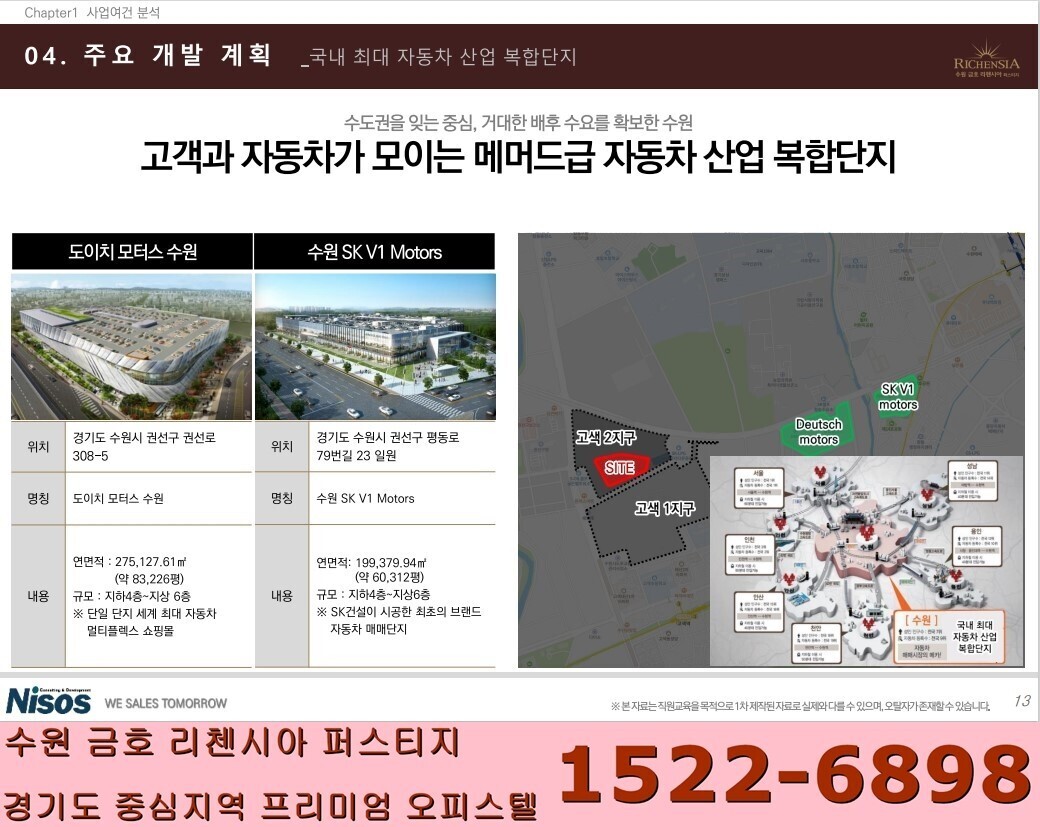
Task: Click the 위치 label in the 도이치 모터스 table
Action: pyautogui.click(x=38, y=446)
